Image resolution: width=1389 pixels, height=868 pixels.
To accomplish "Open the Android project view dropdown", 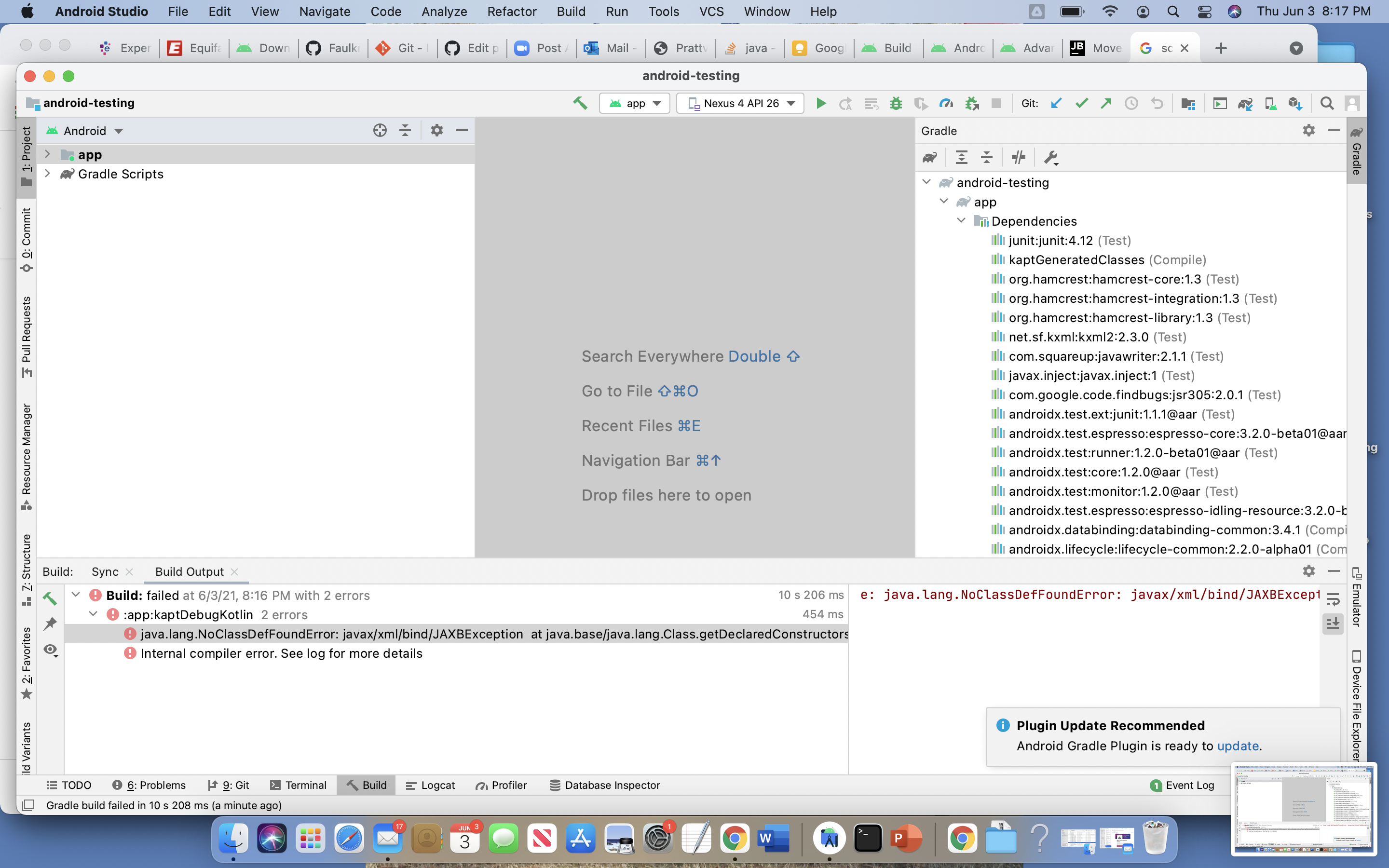I will 85,131.
